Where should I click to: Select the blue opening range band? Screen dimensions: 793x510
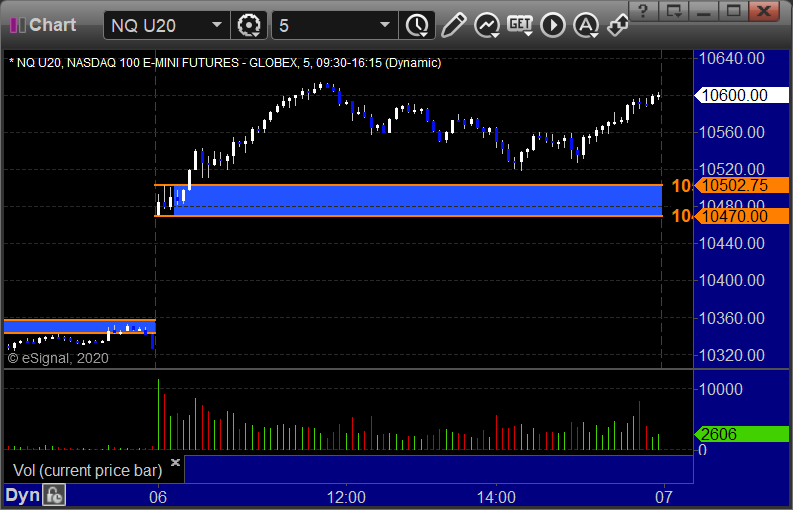tap(418, 201)
